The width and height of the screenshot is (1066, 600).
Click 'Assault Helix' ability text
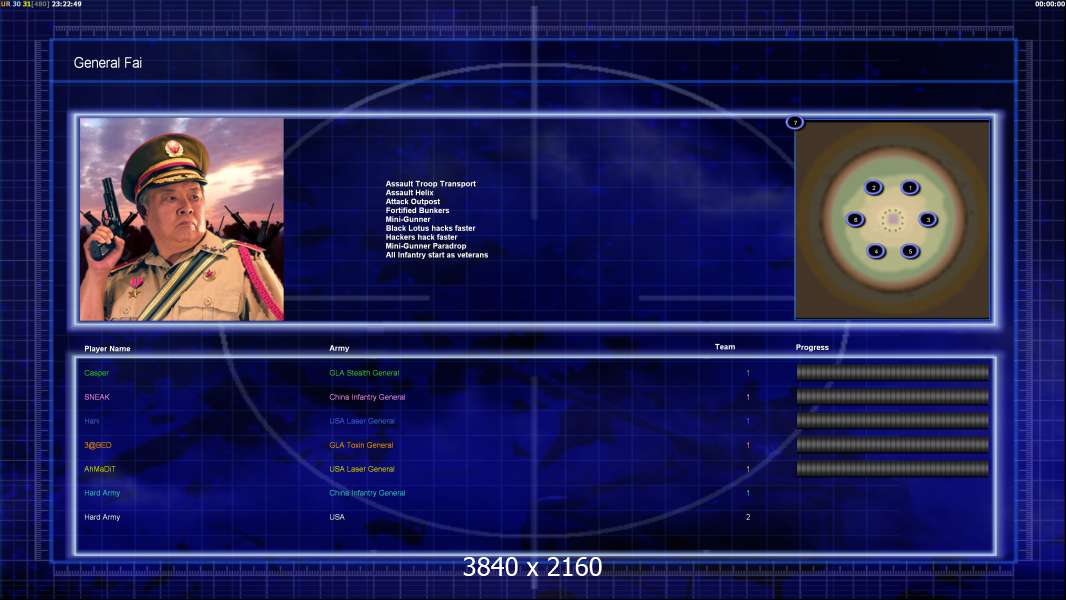pos(409,192)
